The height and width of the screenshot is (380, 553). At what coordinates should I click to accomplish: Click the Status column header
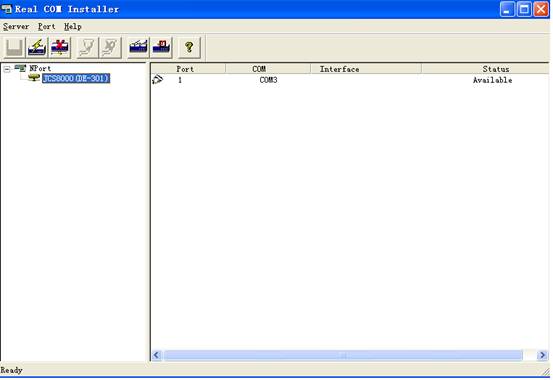pyautogui.click(x=485, y=69)
